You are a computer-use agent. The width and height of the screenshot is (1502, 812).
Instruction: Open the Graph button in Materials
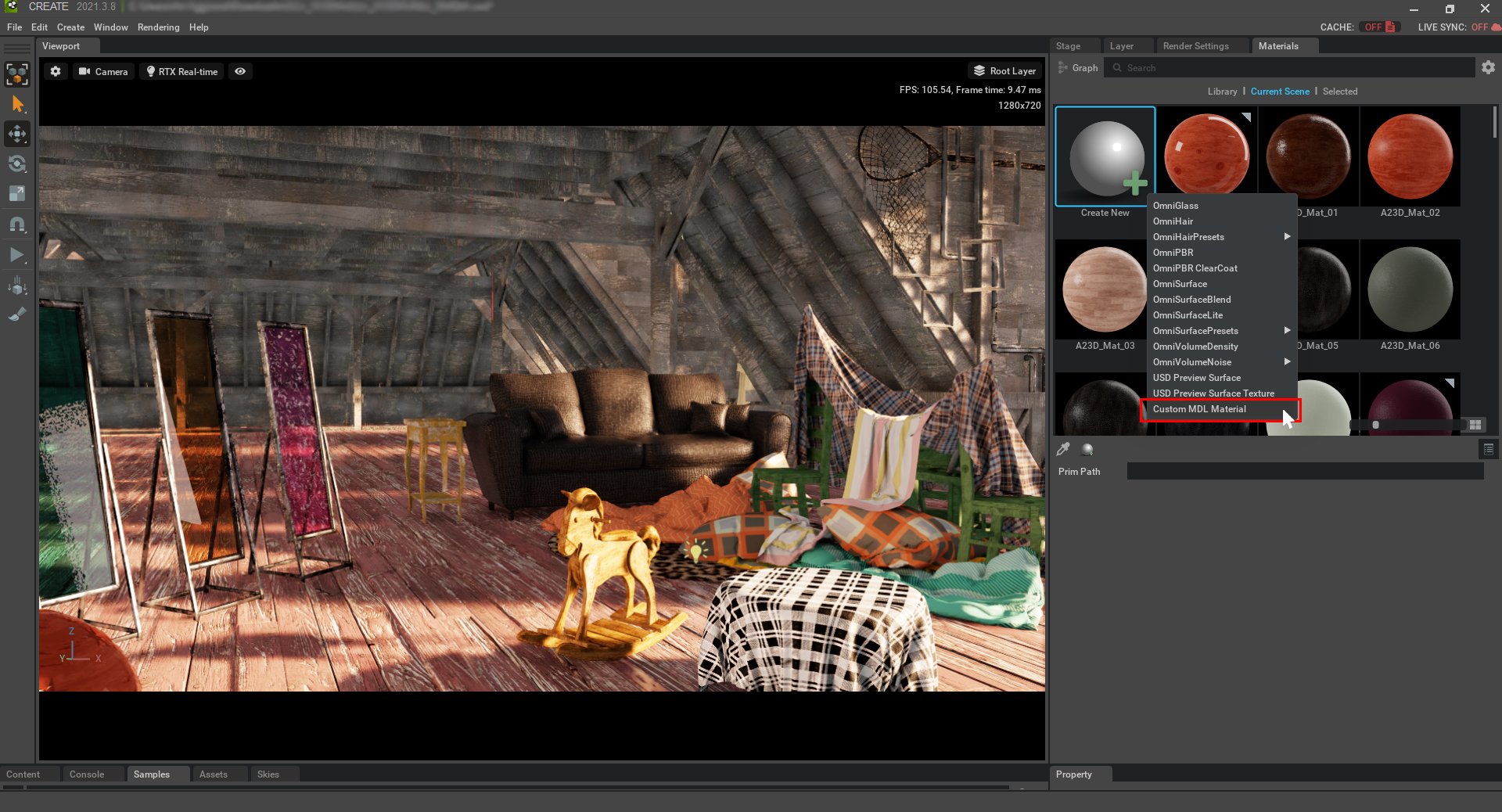click(1078, 68)
